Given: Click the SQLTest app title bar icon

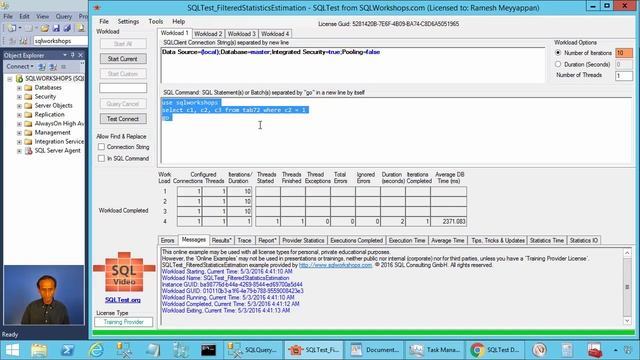Looking at the screenshot, I should (x=97, y=7).
